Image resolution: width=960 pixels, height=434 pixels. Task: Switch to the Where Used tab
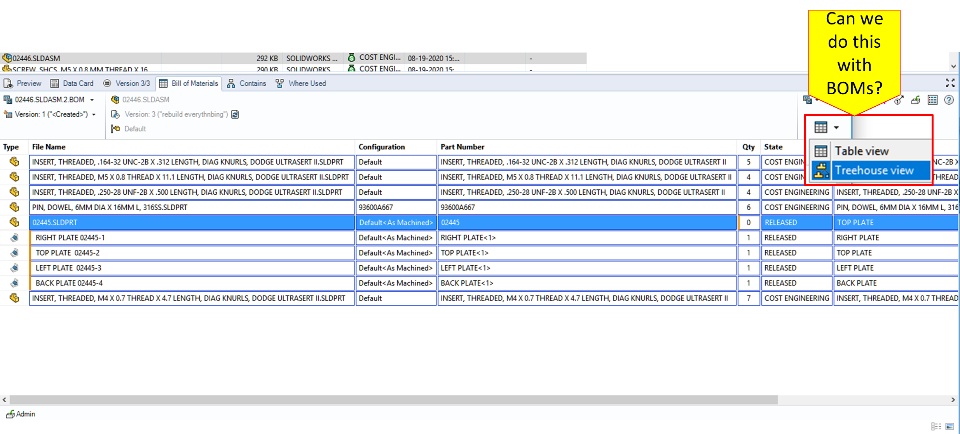click(301, 83)
